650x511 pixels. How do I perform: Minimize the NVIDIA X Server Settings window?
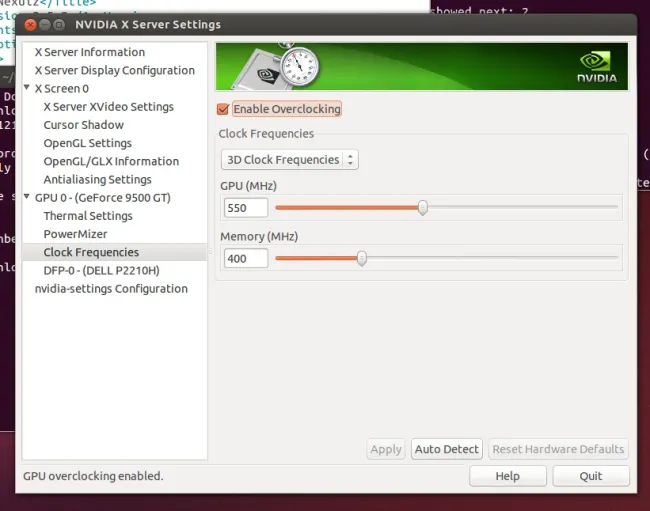[45, 25]
